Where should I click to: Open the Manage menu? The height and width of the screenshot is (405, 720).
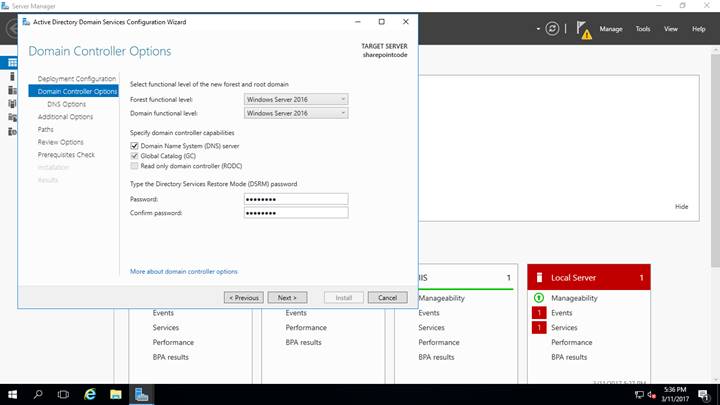pyautogui.click(x=611, y=28)
